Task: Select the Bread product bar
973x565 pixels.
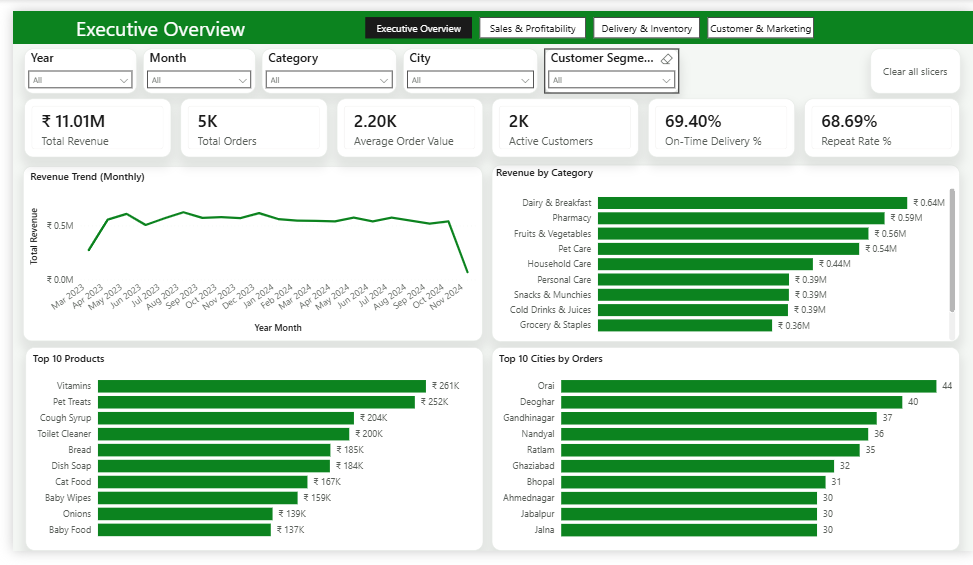Action: [x=214, y=450]
